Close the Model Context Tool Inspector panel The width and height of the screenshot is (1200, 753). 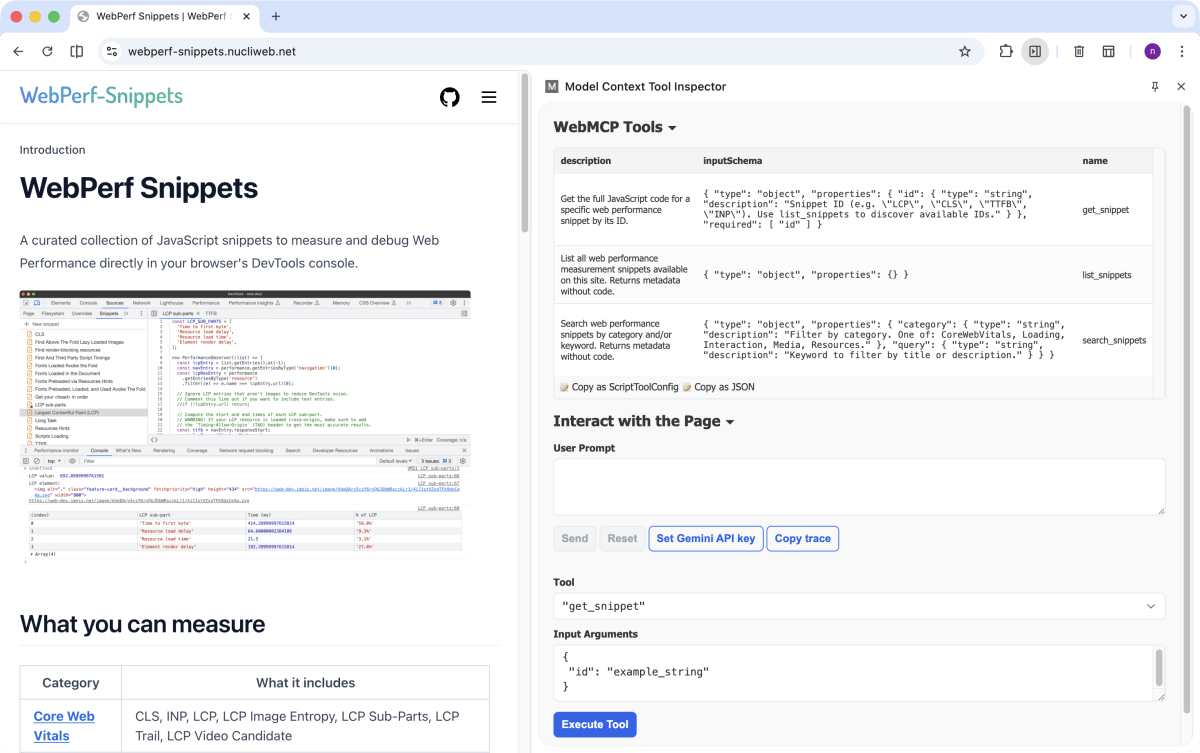(x=1181, y=87)
